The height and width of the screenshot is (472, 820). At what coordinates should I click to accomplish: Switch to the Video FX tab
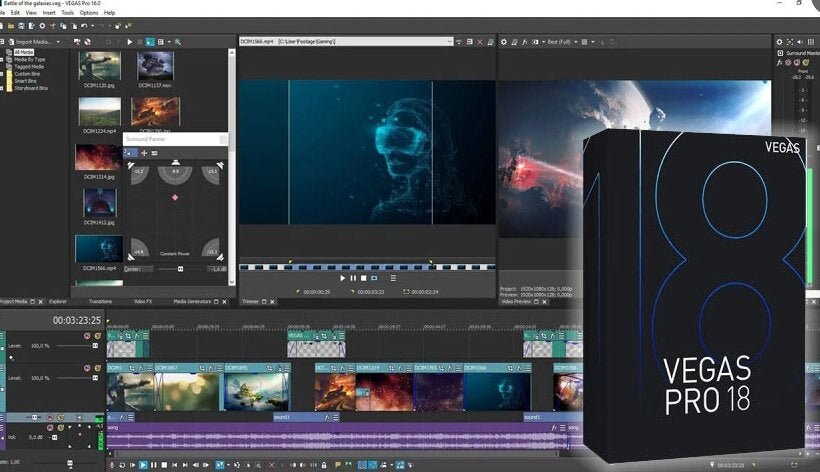tap(143, 302)
